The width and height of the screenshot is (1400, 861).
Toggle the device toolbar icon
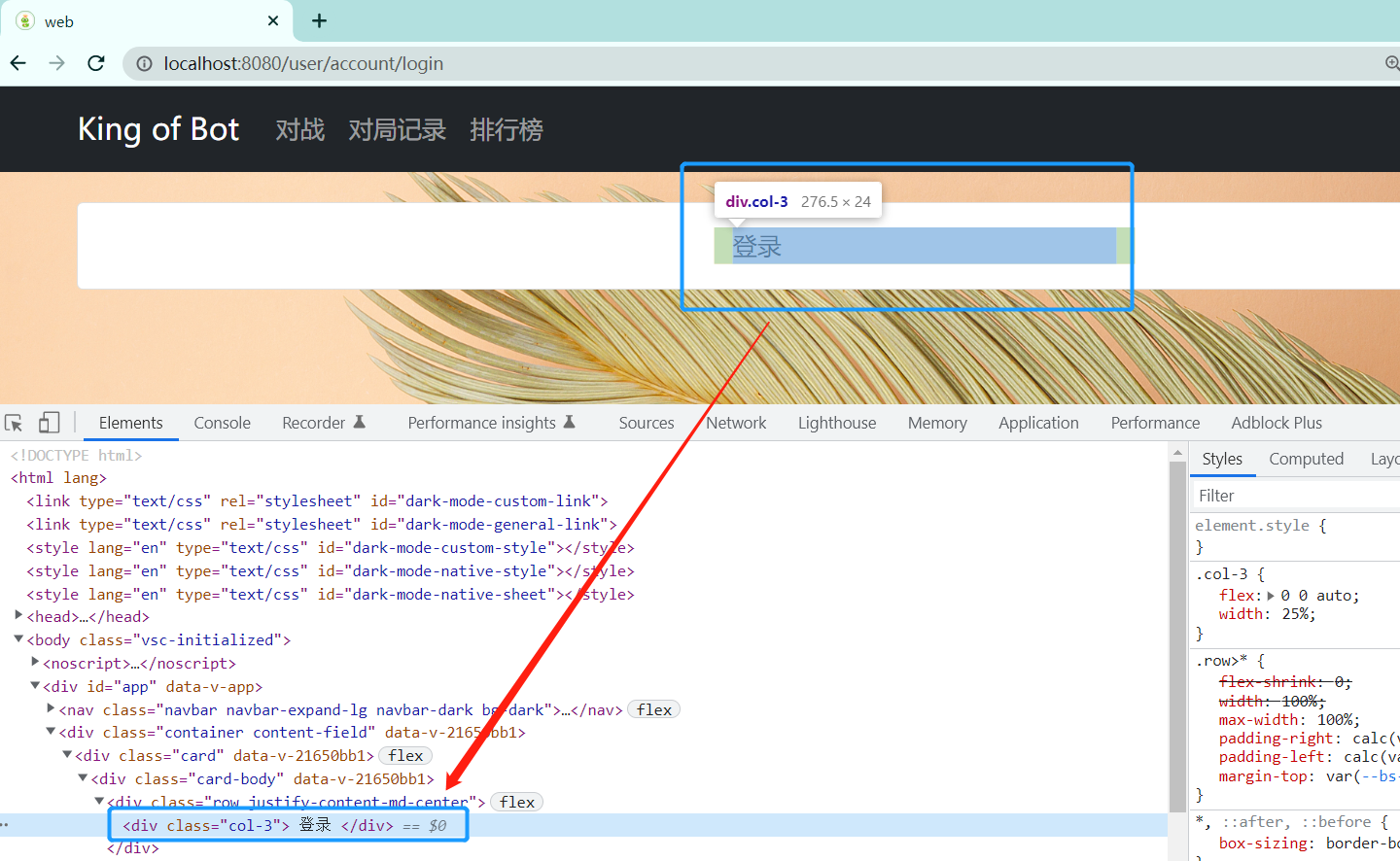click(x=49, y=423)
